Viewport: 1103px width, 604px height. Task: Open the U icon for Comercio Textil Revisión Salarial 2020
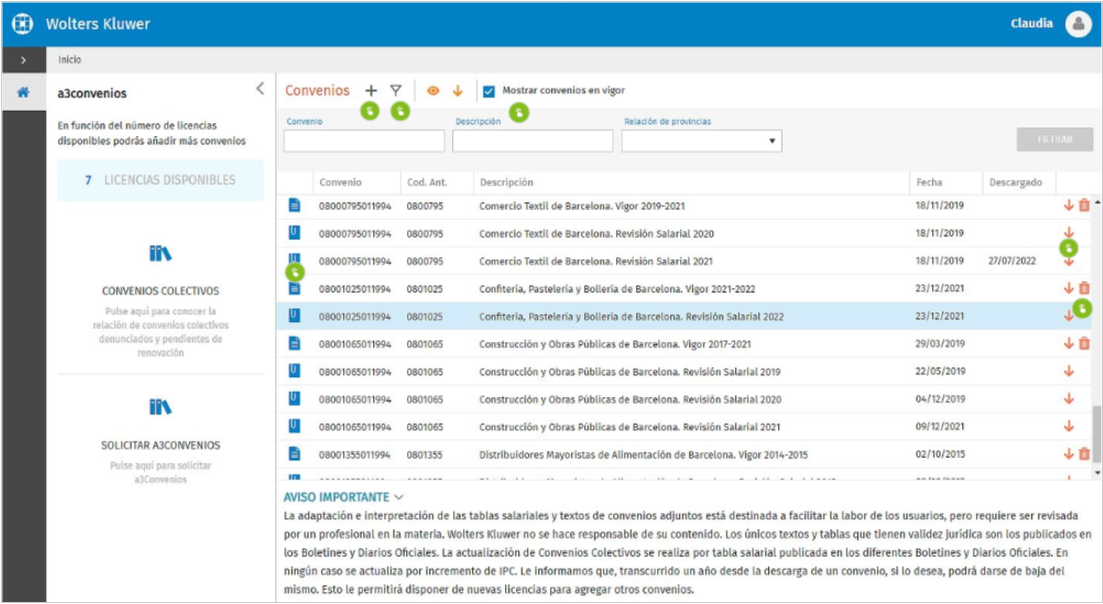pos(295,233)
